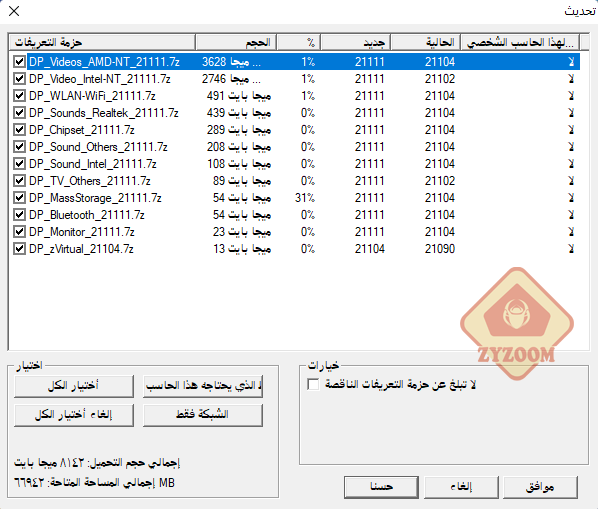Image resolution: width=598 pixels, height=509 pixels.
Task: Select the DP_Chipset_21111.7z file name
Action: point(82,130)
